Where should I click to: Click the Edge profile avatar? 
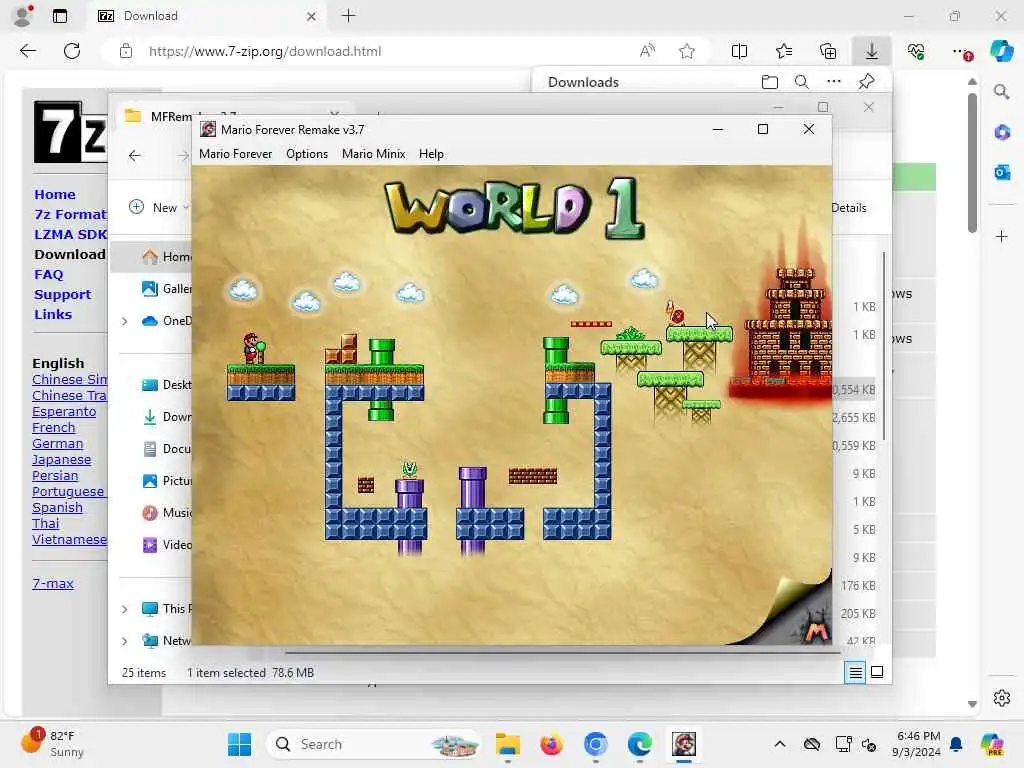pos(23,16)
